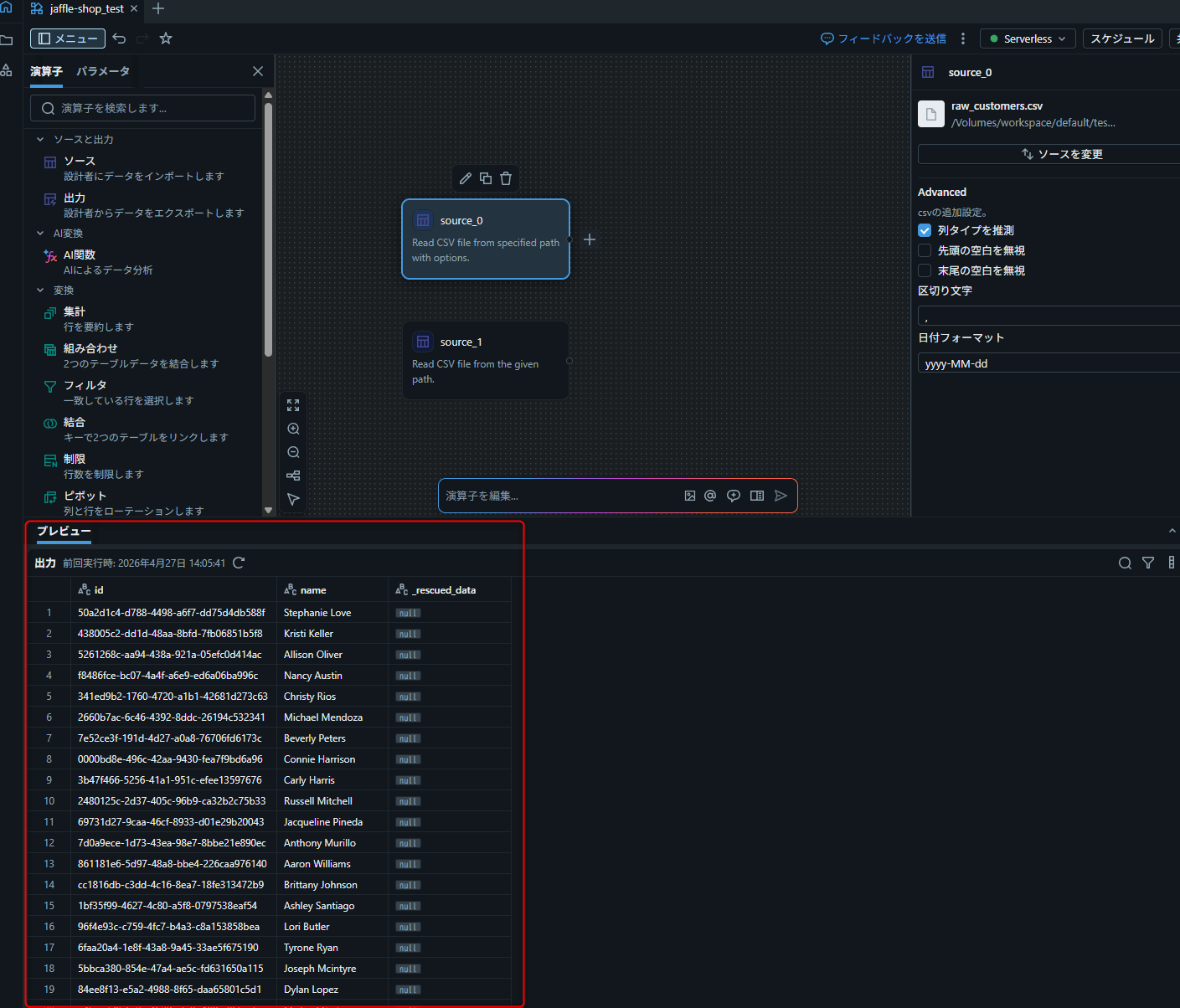1180x1008 pixels.
Task: Click the 日付フォーマット input field
Action: click(x=1049, y=363)
